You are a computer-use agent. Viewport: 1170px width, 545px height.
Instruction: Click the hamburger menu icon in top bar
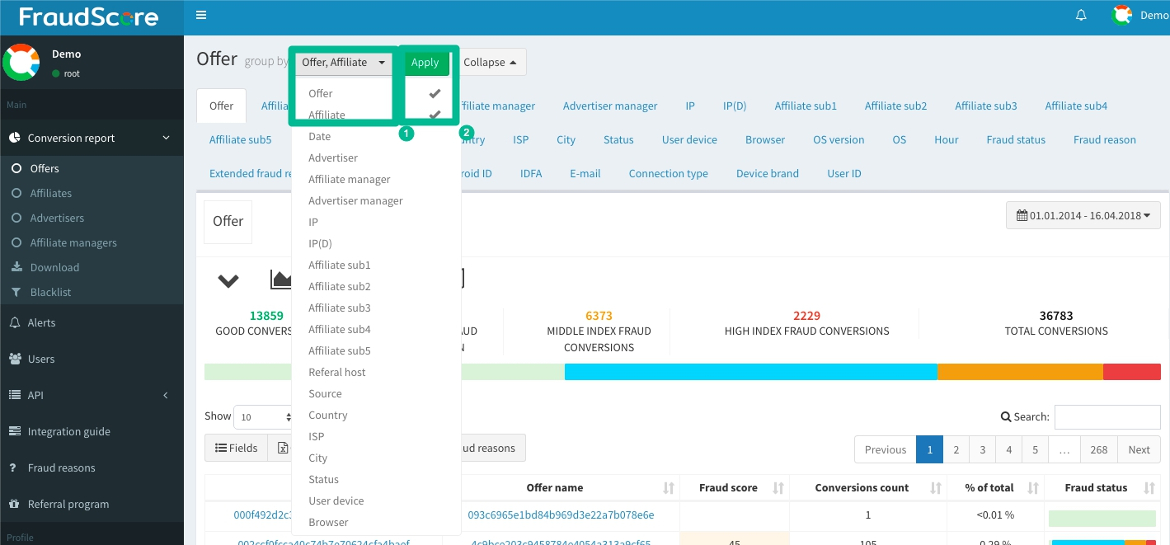tap(201, 15)
